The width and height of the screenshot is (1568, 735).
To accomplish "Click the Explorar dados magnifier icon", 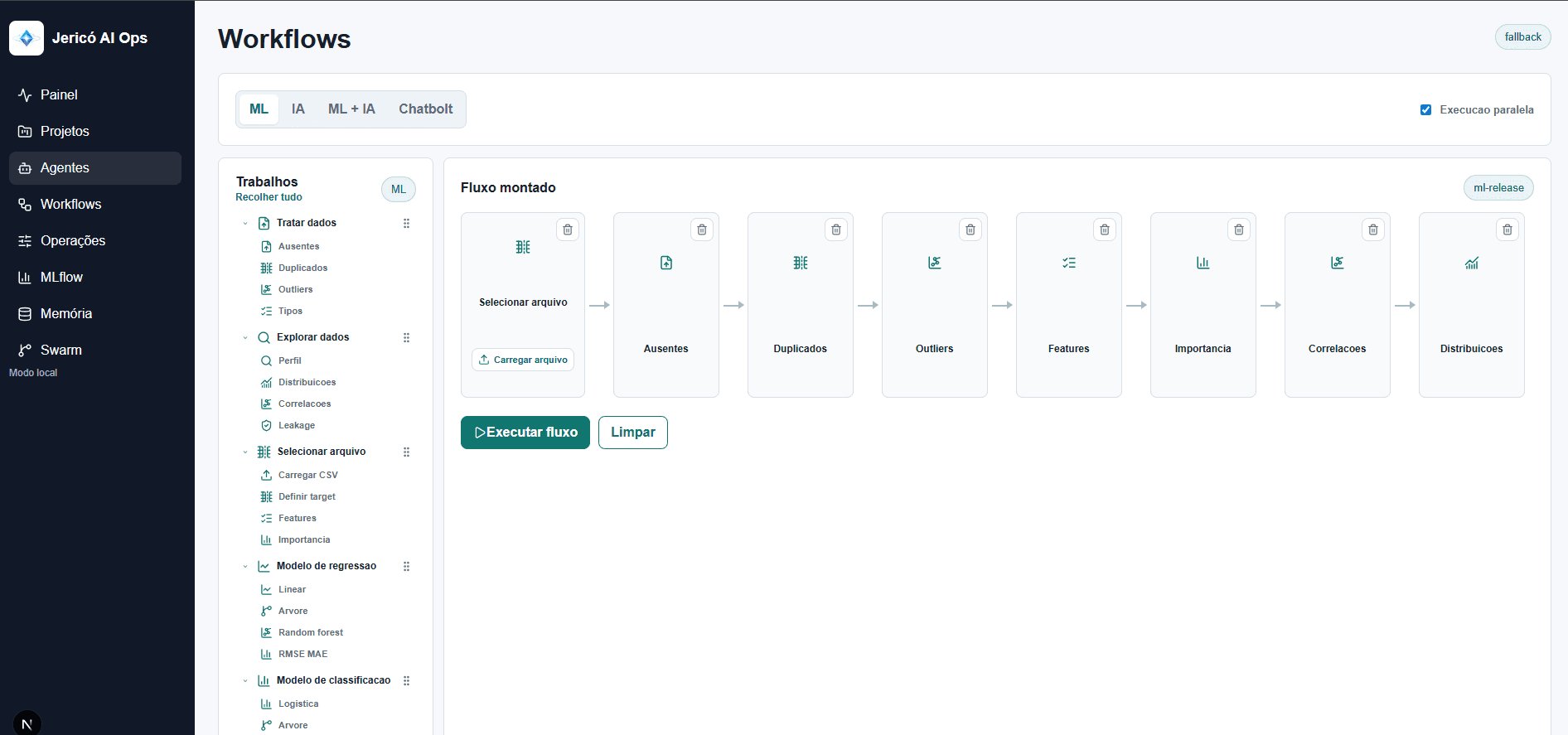I will (264, 337).
